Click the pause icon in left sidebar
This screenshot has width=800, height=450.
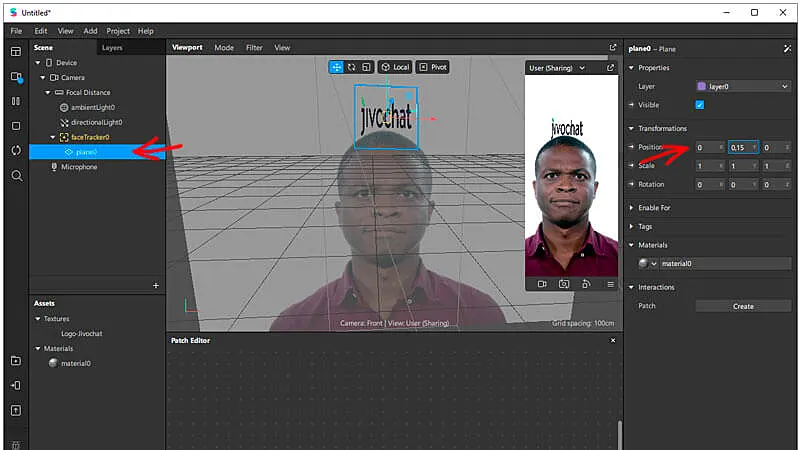pos(15,101)
